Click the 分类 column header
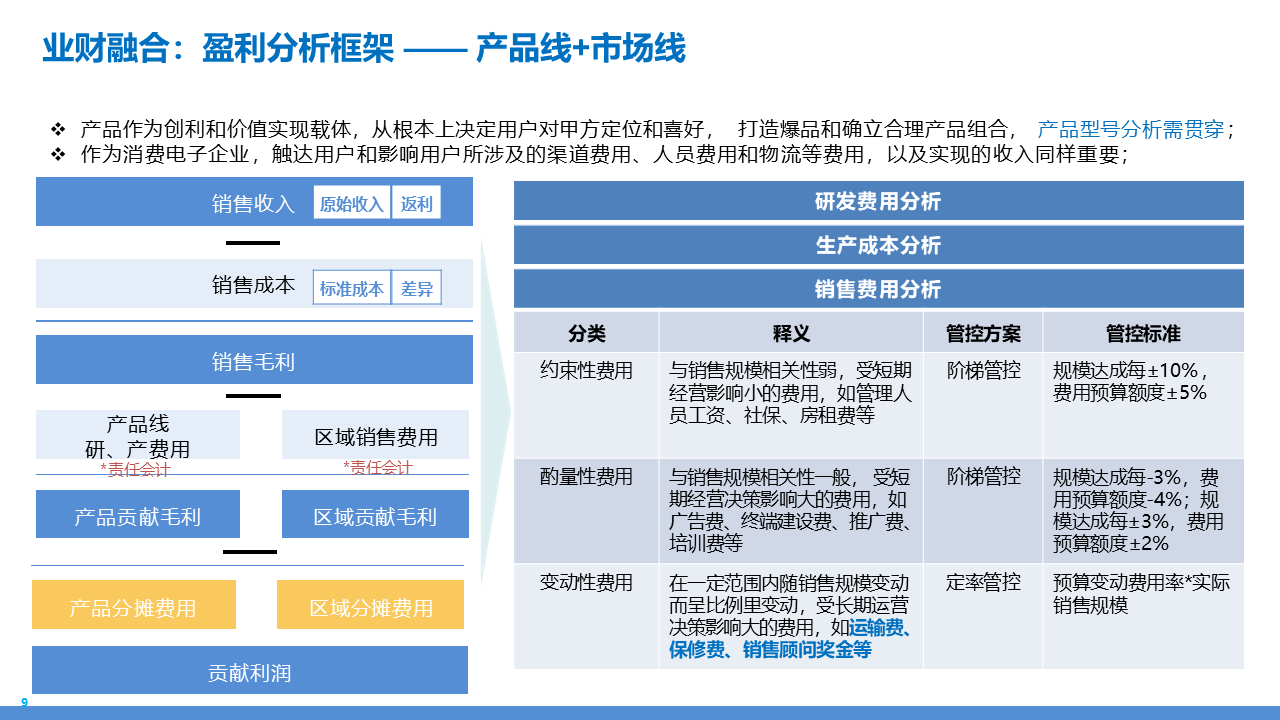This screenshot has height=720, width=1280. 587,332
